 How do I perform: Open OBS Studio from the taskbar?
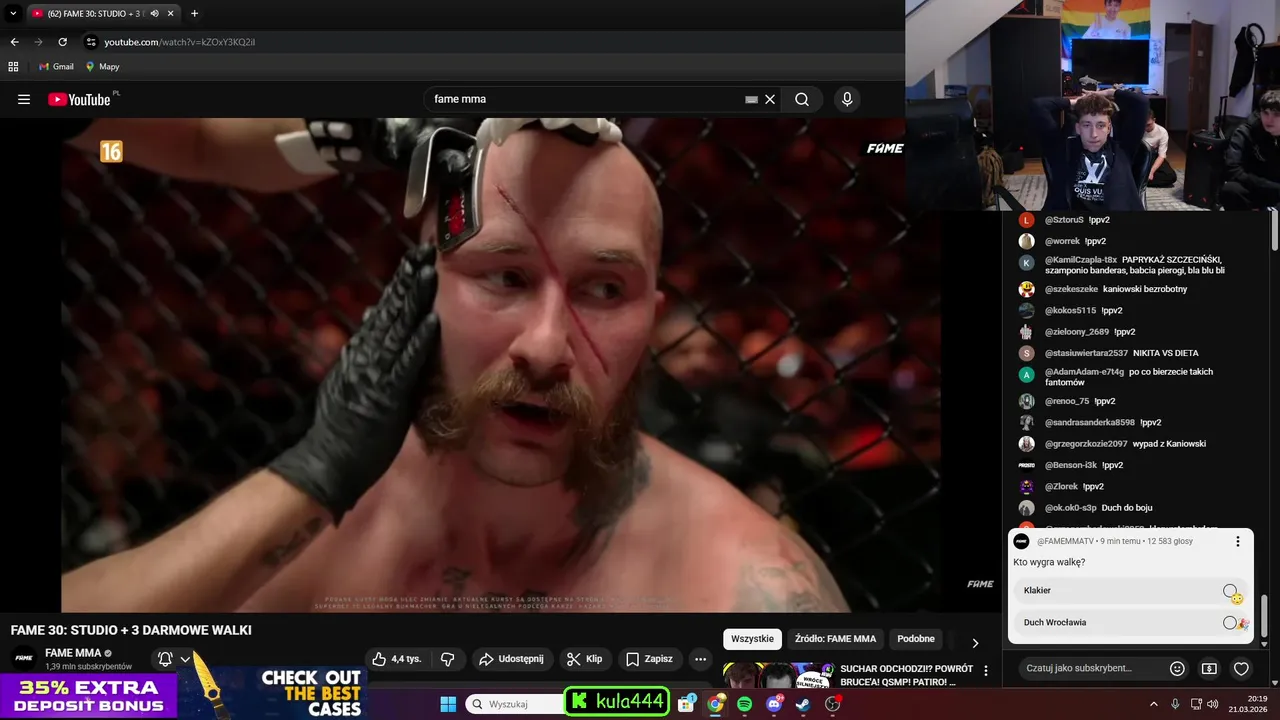pos(833,704)
